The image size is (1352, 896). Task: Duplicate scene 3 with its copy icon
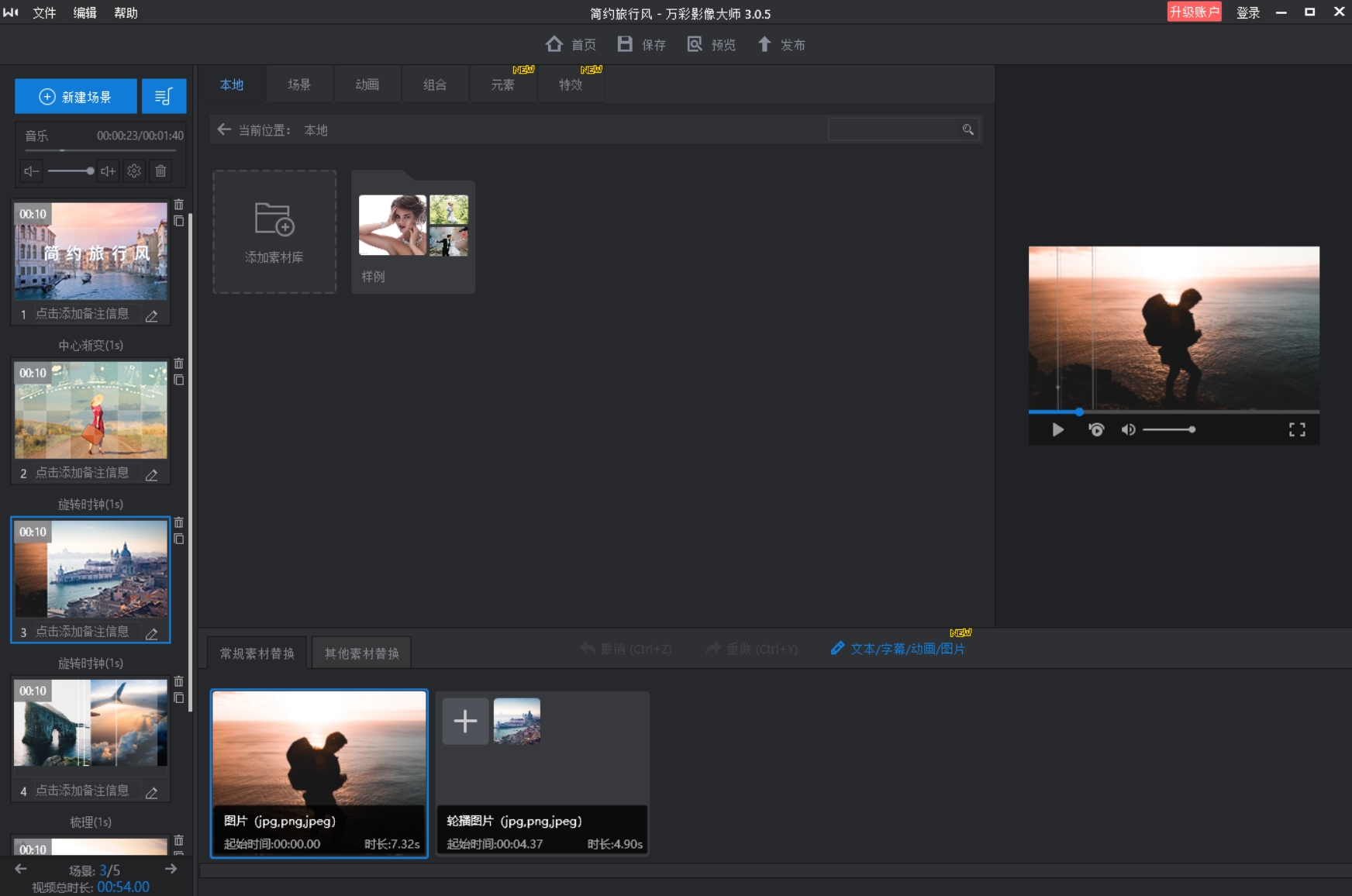point(178,539)
